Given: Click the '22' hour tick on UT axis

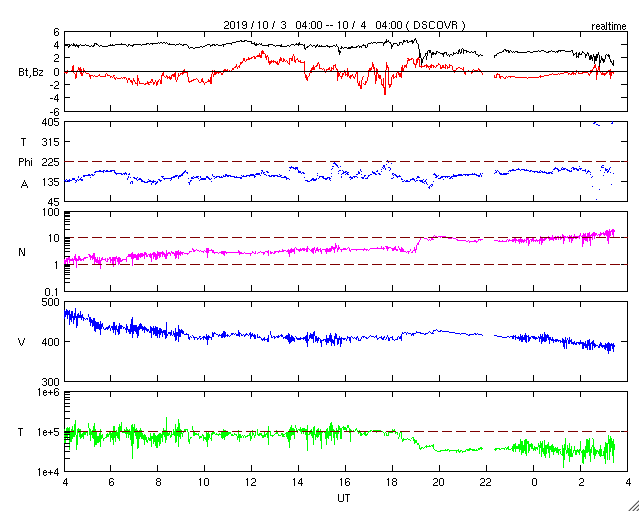Looking at the screenshot, I should 486,484.
